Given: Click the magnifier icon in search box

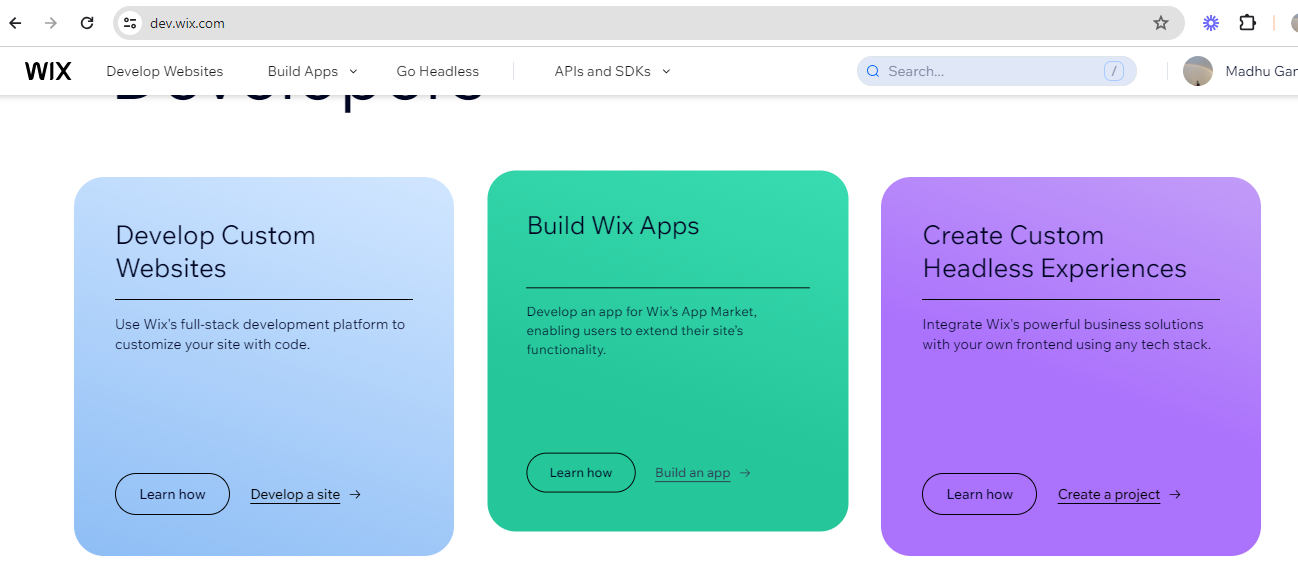Looking at the screenshot, I should pyautogui.click(x=873, y=71).
